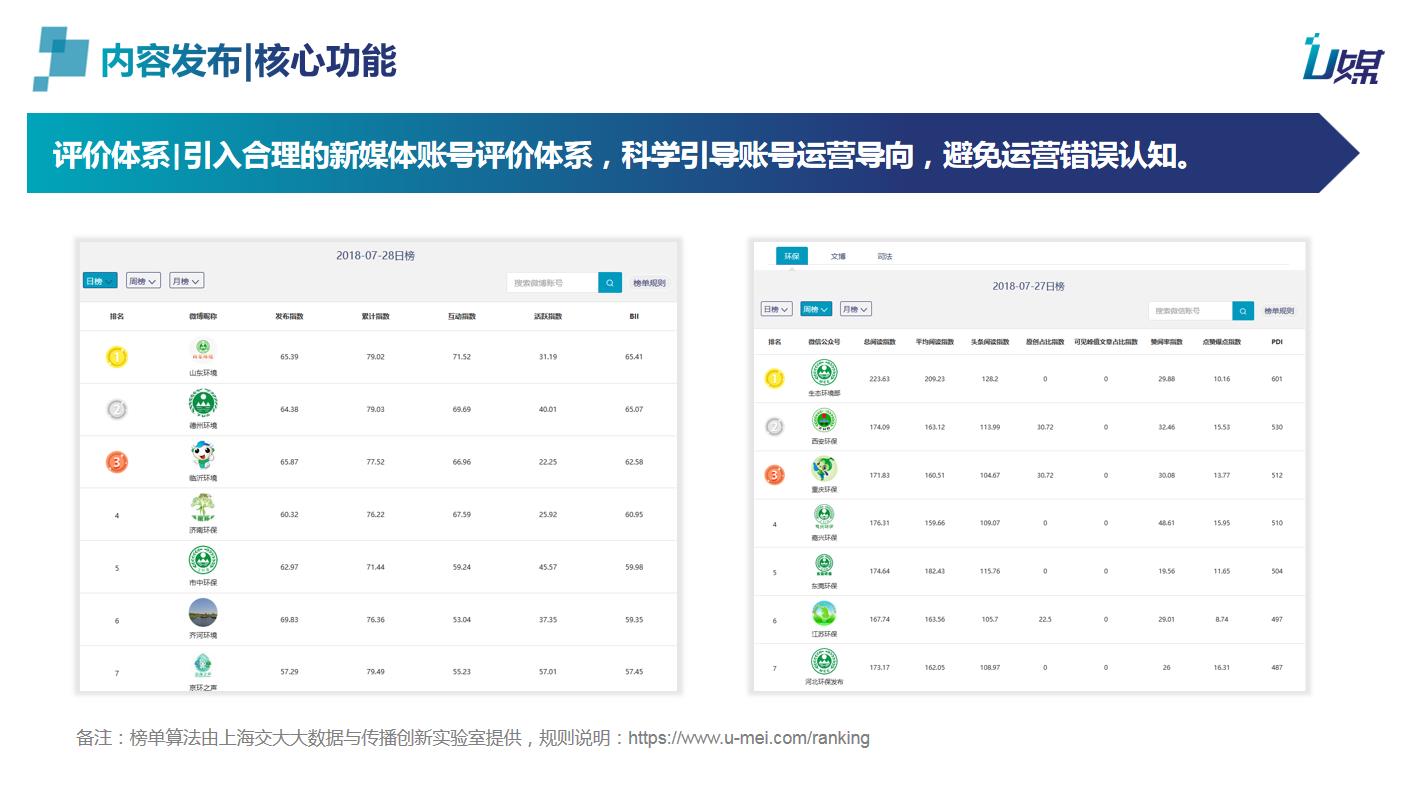Viewport: 1420px width, 797px height.
Task: Open the 山东环境 account avatar
Action: 203,351
